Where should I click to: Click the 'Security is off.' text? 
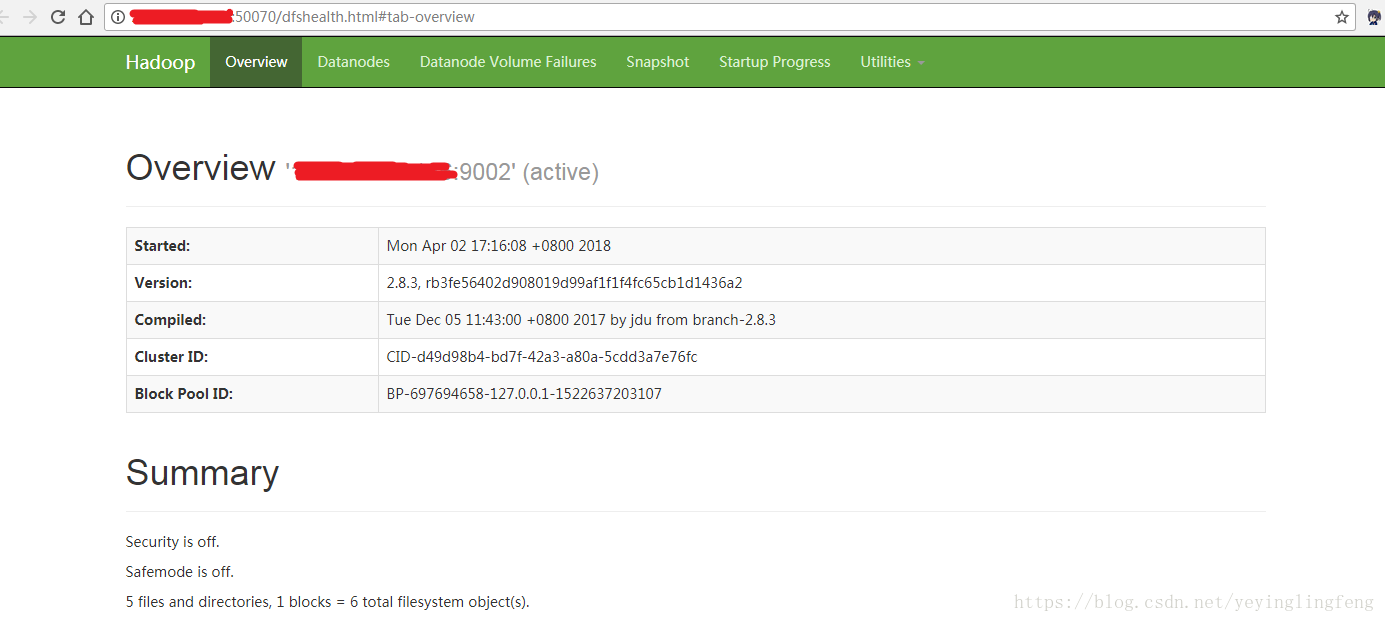[x=172, y=542]
